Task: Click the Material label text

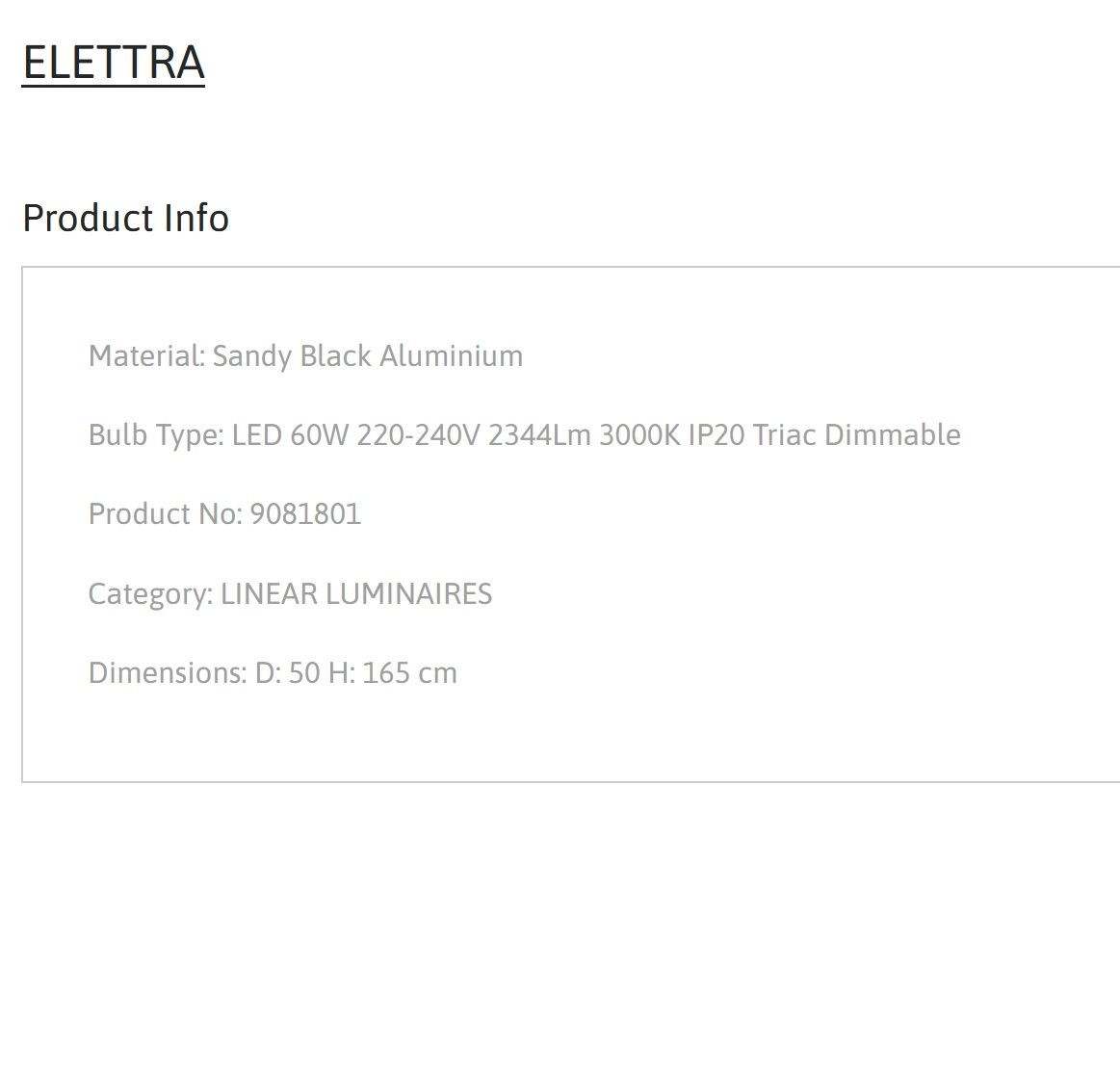Action: click(x=146, y=355)
